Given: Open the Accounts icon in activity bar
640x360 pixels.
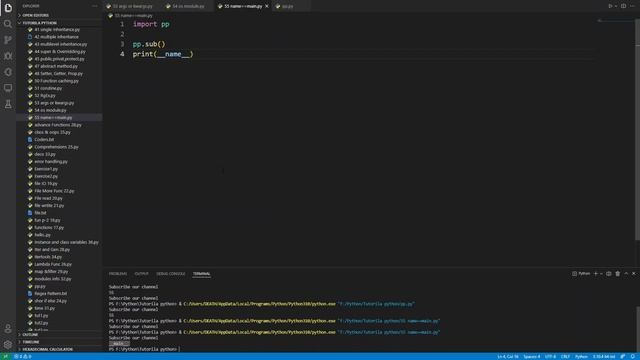Looking at the screenshot, I should point(8,329).
